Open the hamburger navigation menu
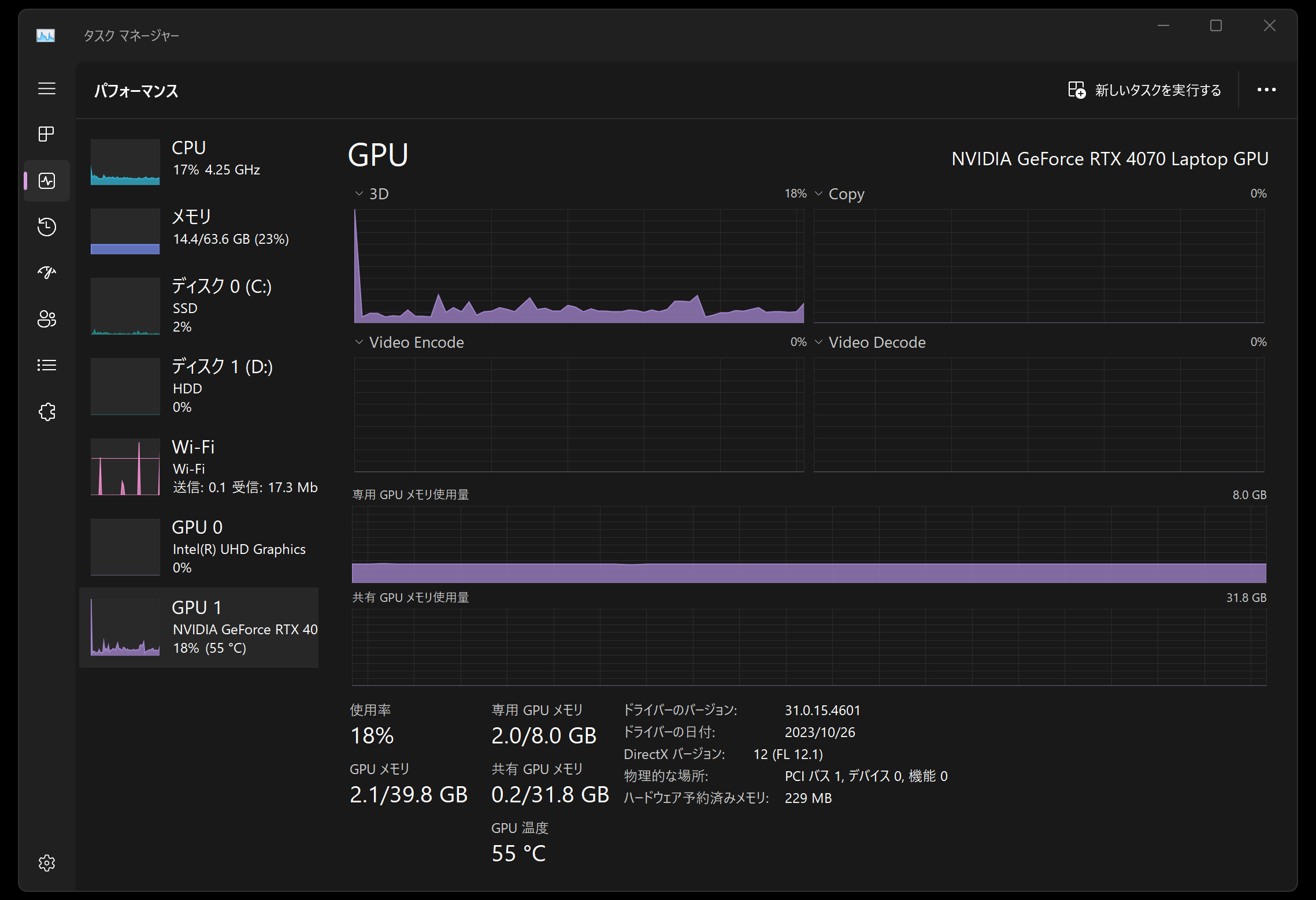This screenshot has height=900, width=1316. click(x=47, y=89)
